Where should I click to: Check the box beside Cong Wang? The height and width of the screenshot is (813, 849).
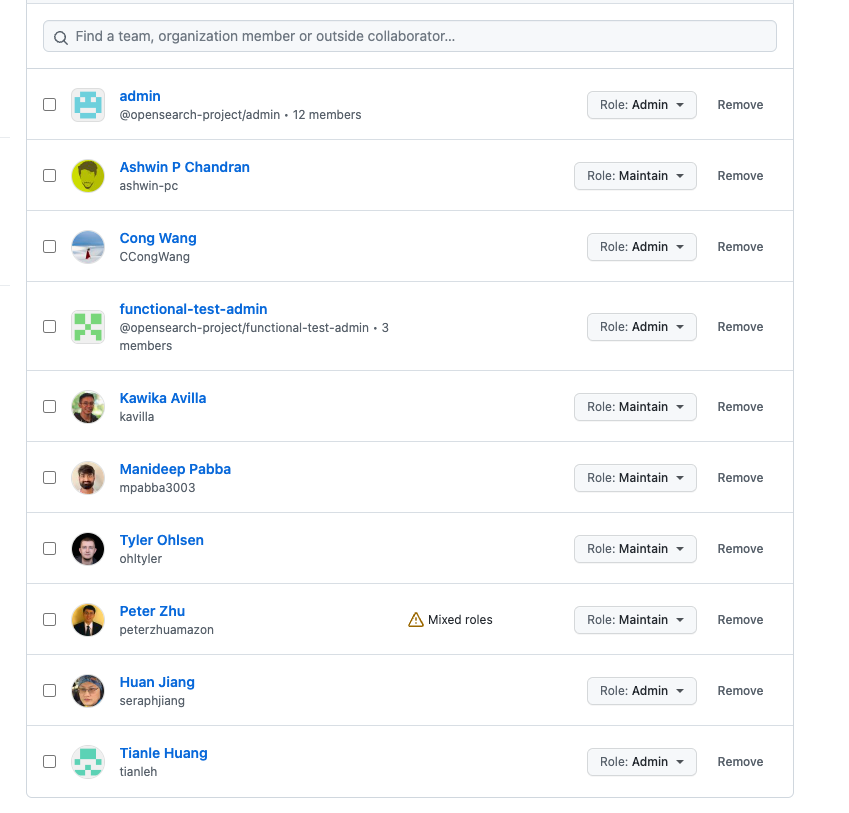coord(49,246)
